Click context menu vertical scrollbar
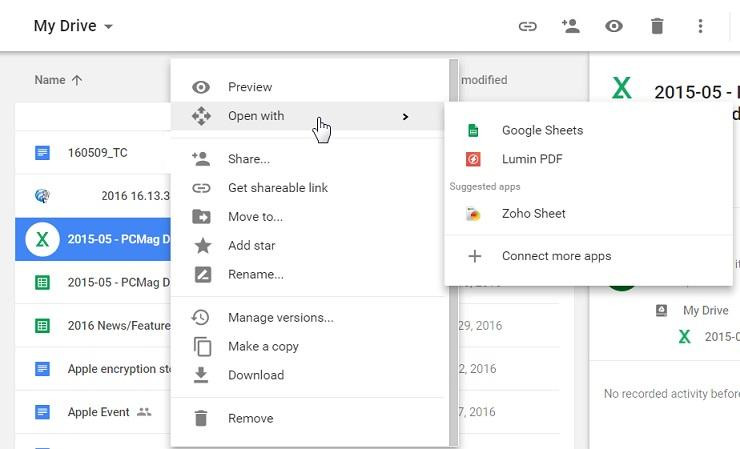Screen dimensions: 740x449 click(x=454, y=250)
